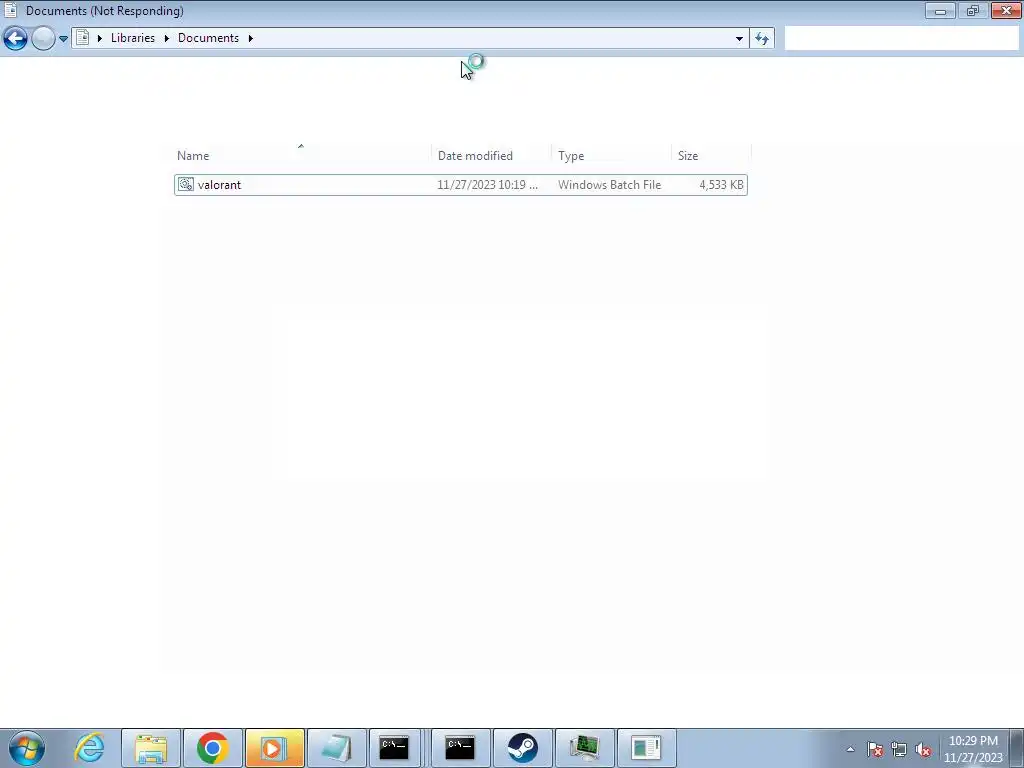Sort by Name column header

point(193,155)
